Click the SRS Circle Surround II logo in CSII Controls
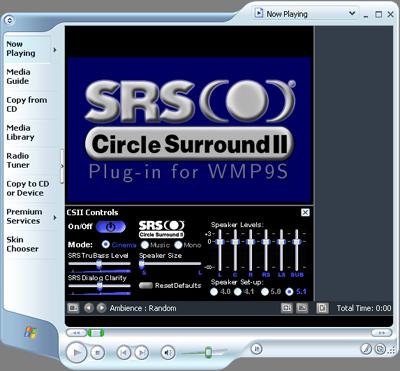 (161, 229)
